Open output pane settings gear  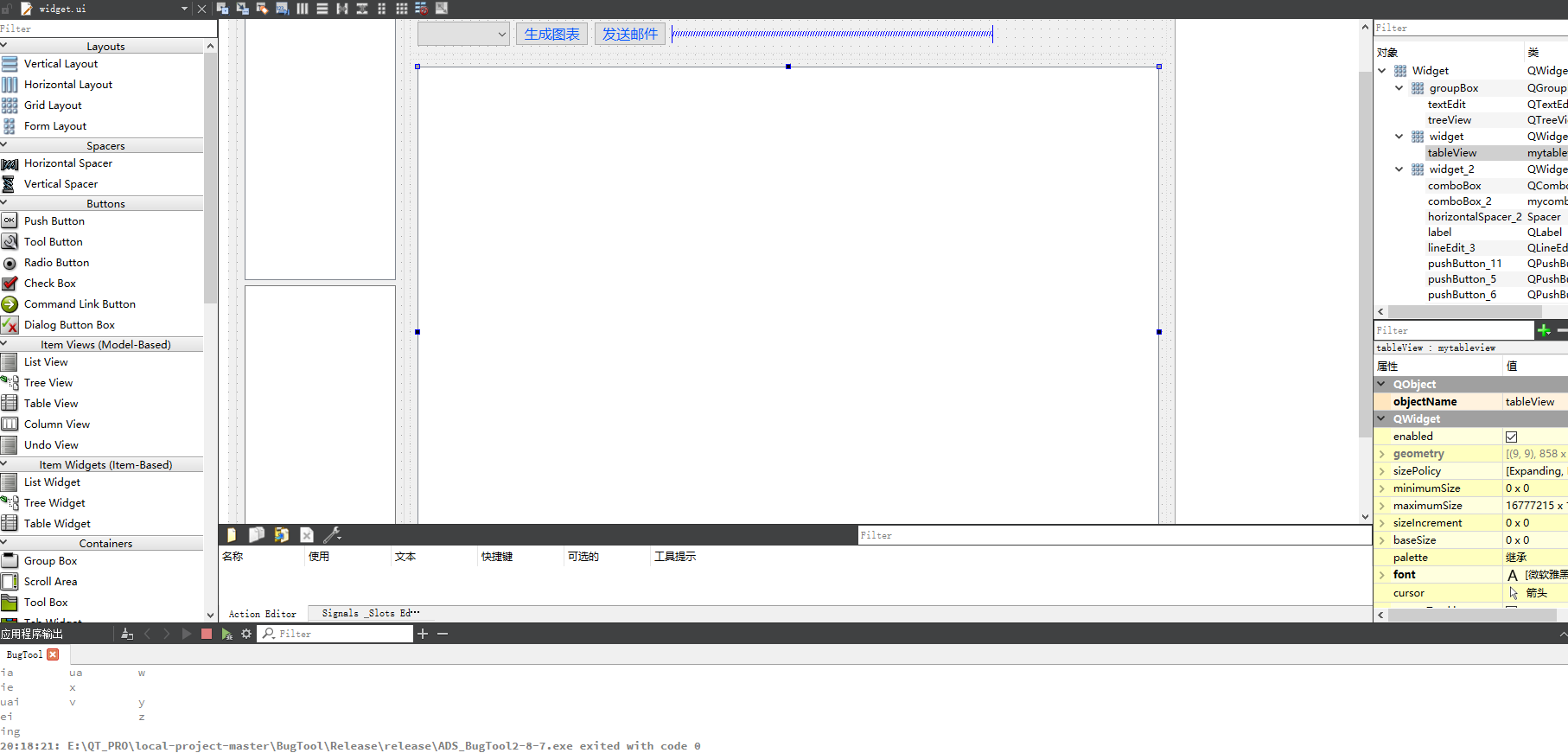point(246,634)
